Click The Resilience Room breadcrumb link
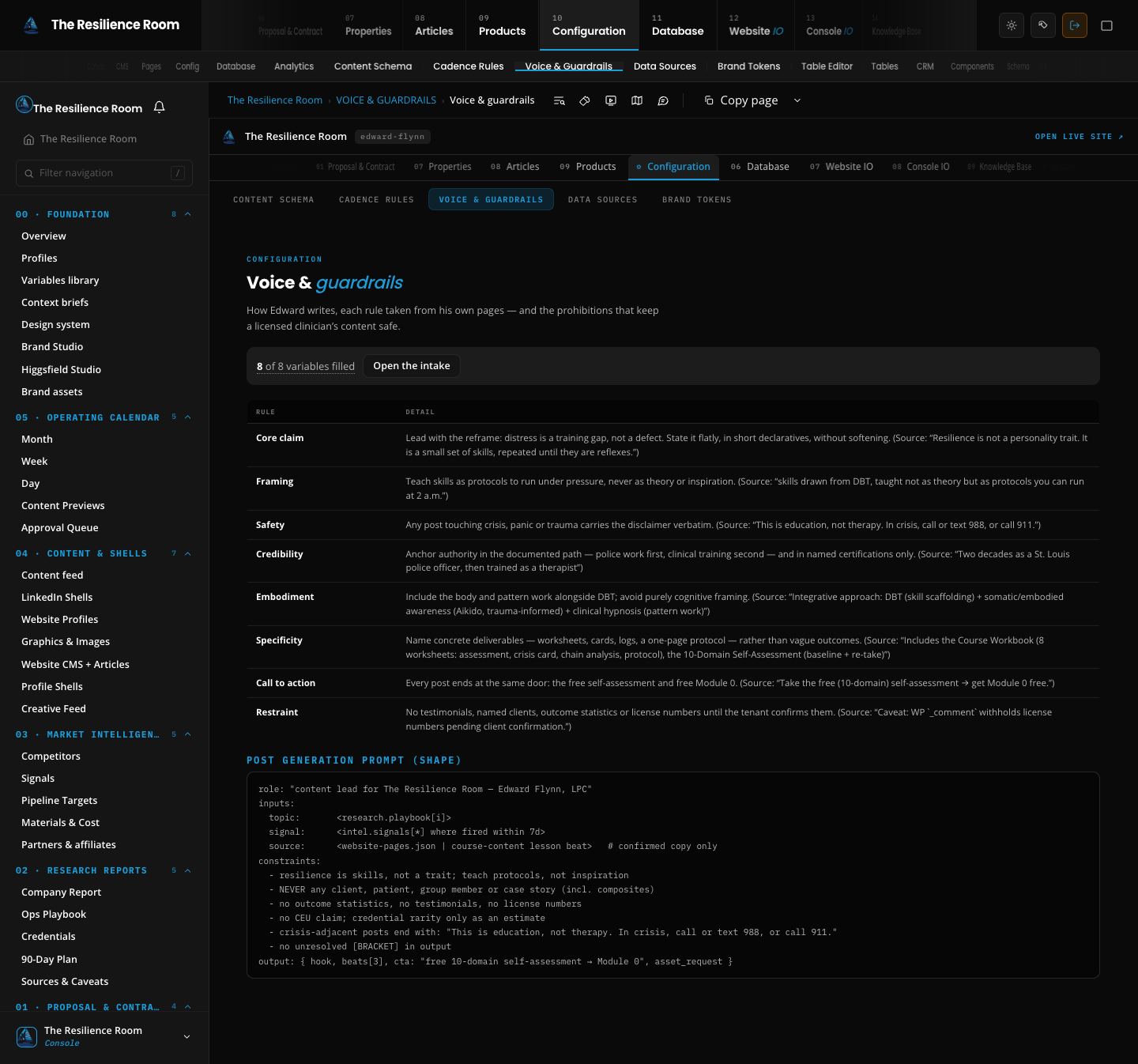This screenshot has width=1138, height=1064. coord(274,100)
